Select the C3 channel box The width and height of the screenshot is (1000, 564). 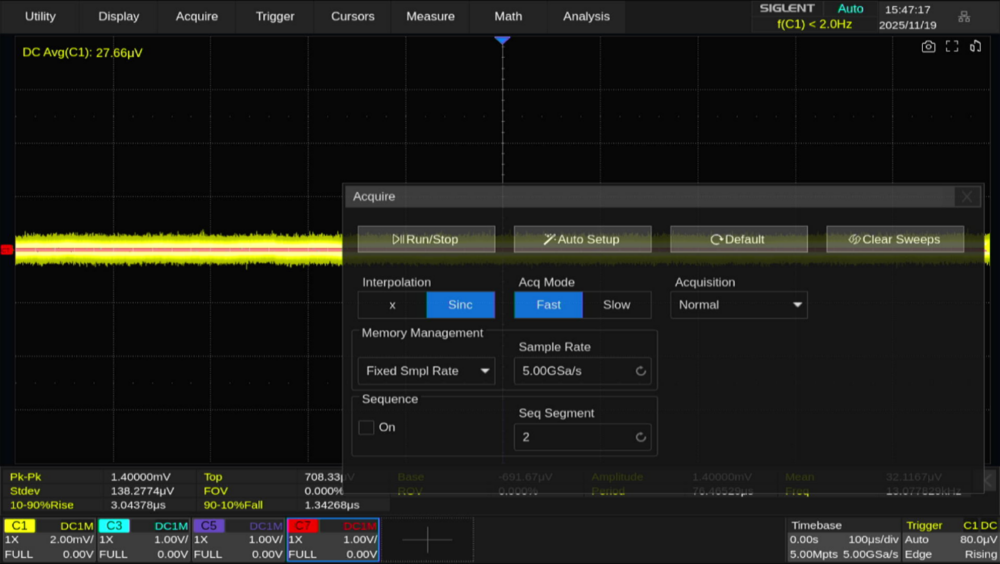point(144,540)
